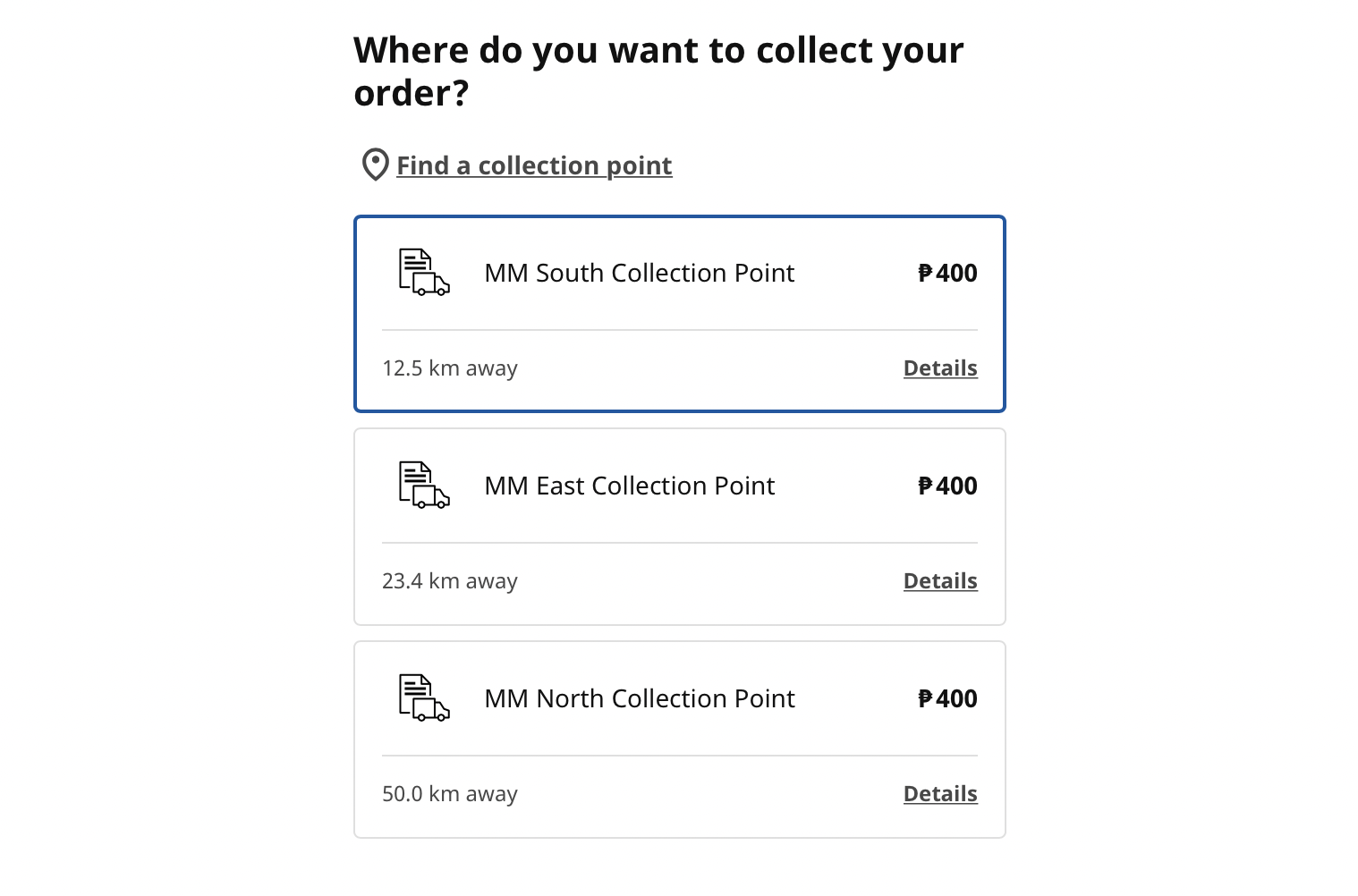Screen dimensions: 1358x896
Task: Click the 12.5 km away distance text
Action: [x=450, y=368]
